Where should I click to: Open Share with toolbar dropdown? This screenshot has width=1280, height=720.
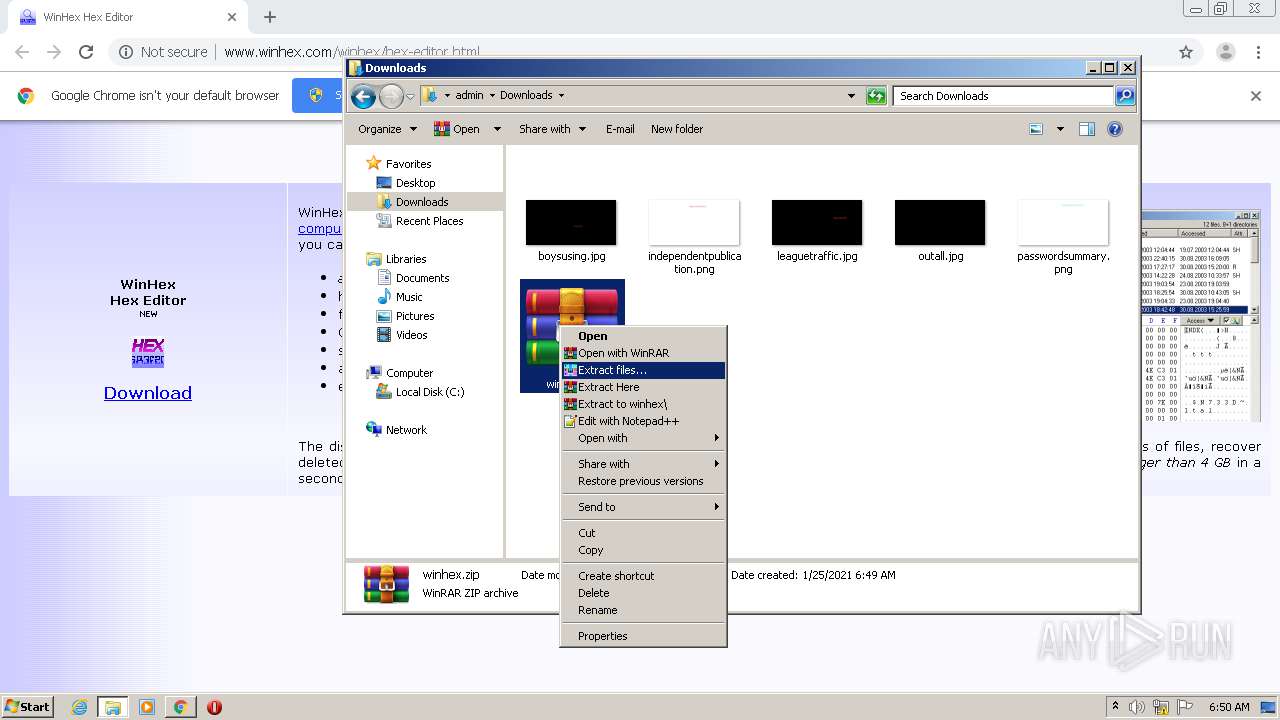click(x=552, y=129)
